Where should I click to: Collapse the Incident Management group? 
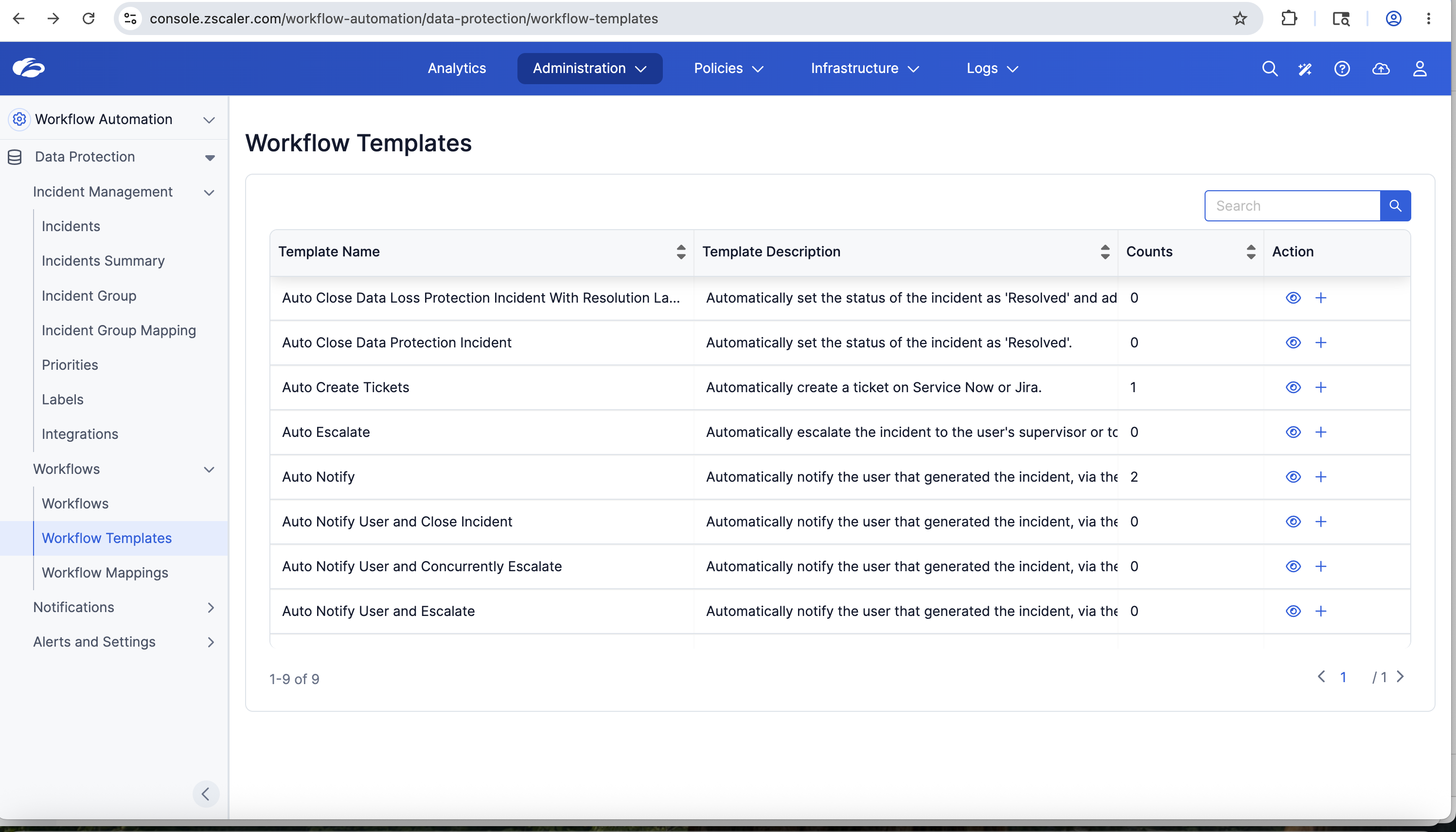209,193
